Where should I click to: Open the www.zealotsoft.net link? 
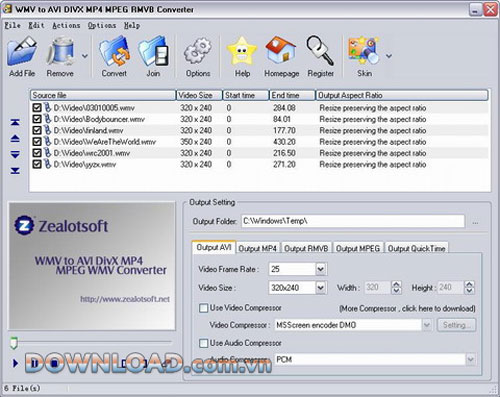125,299
